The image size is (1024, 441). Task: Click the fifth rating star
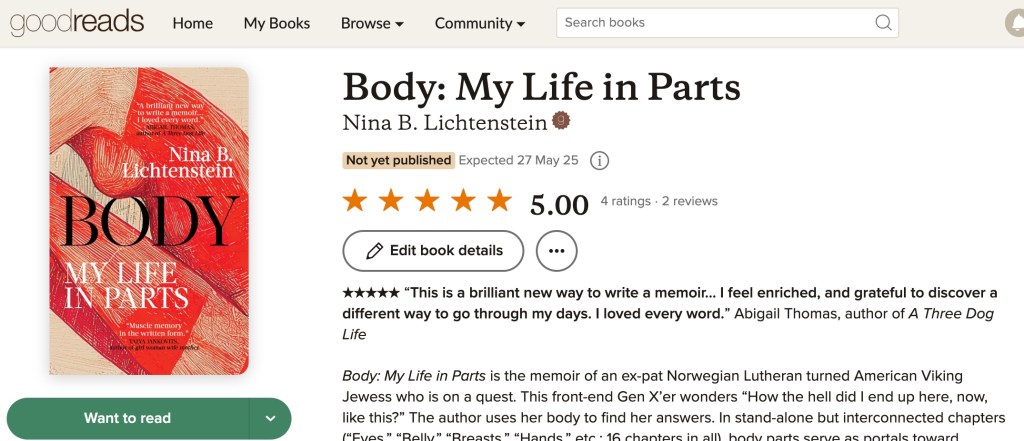(499, 201)
